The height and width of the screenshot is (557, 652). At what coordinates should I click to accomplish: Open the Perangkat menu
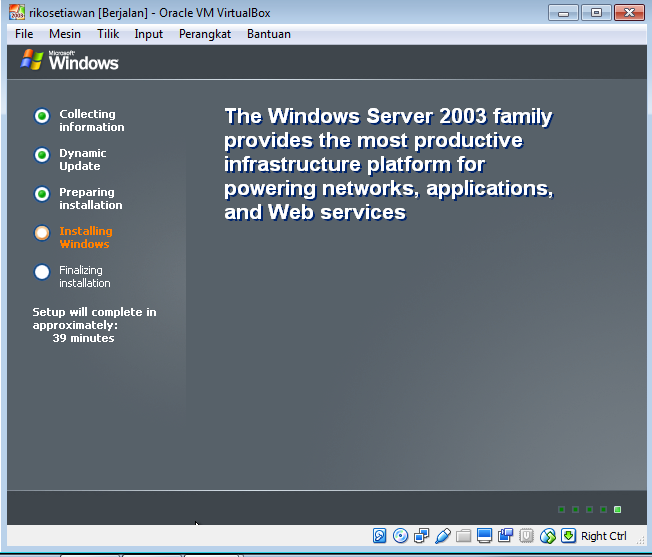(205, 34)
